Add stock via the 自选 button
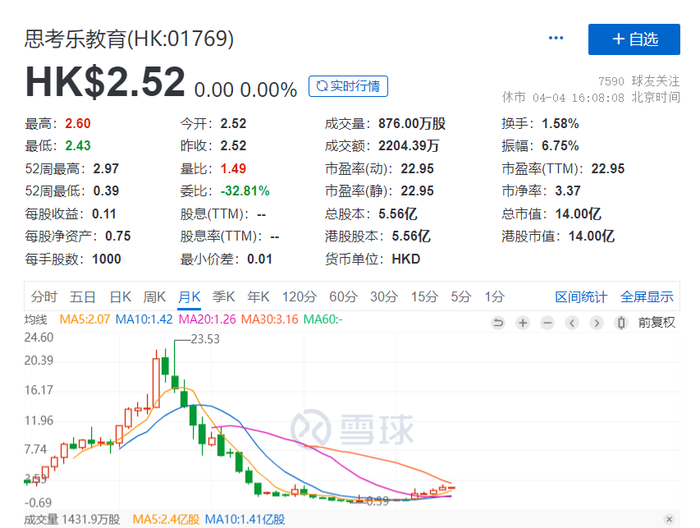The height and width of the screenshot is (528, 700). point(634,39)
